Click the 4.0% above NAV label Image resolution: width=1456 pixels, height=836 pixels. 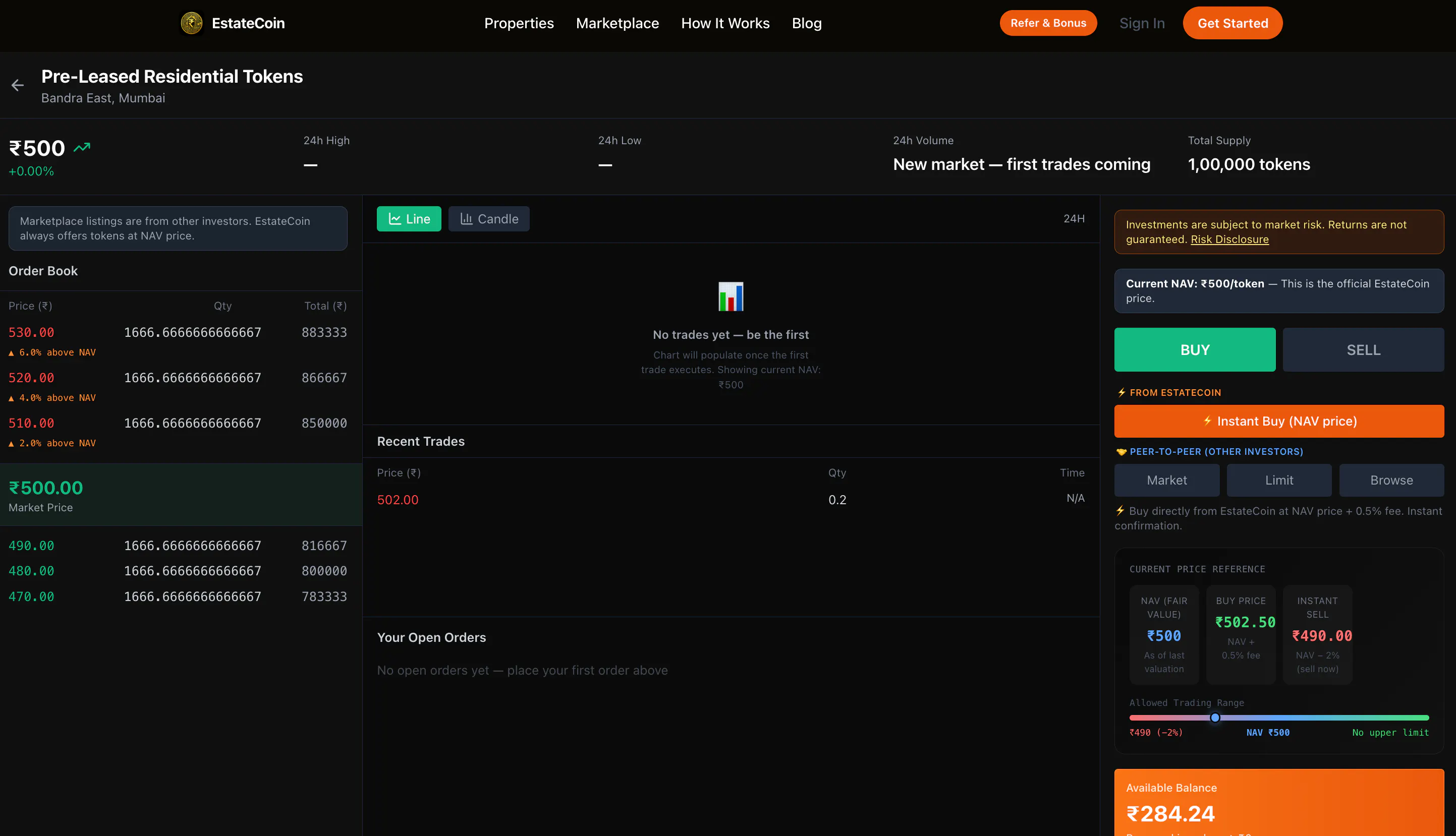pyautogui.click(x=52, y=398)
